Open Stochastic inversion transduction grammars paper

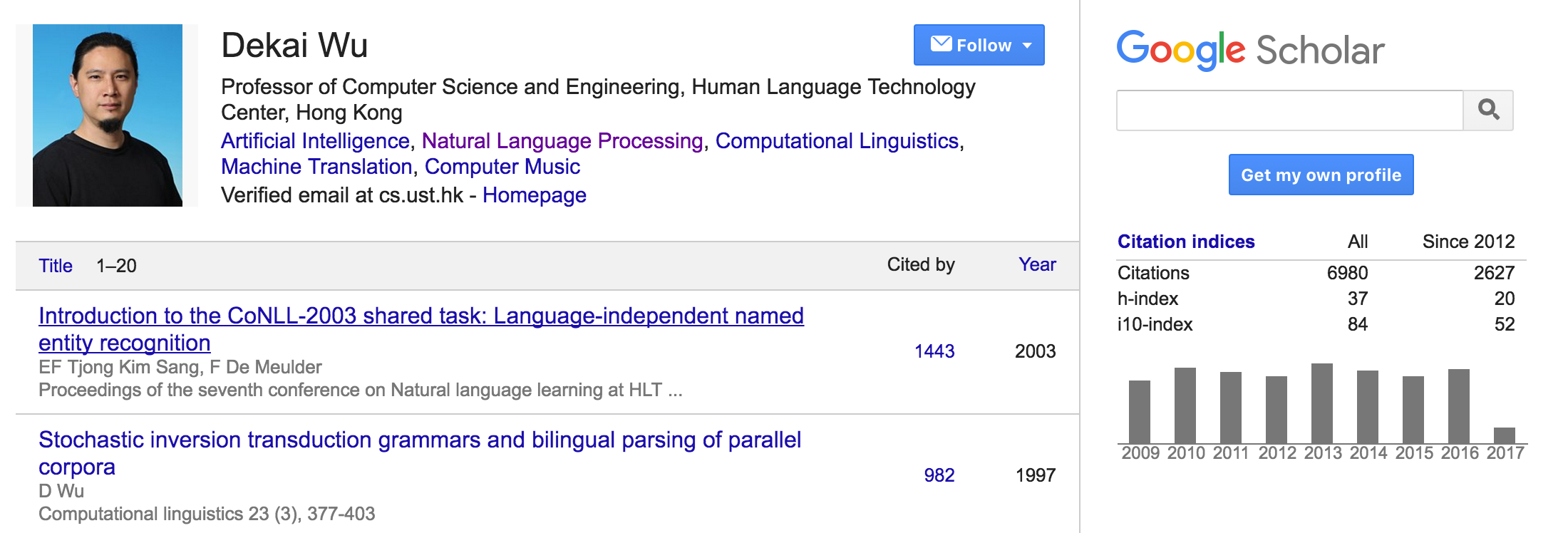419,440
